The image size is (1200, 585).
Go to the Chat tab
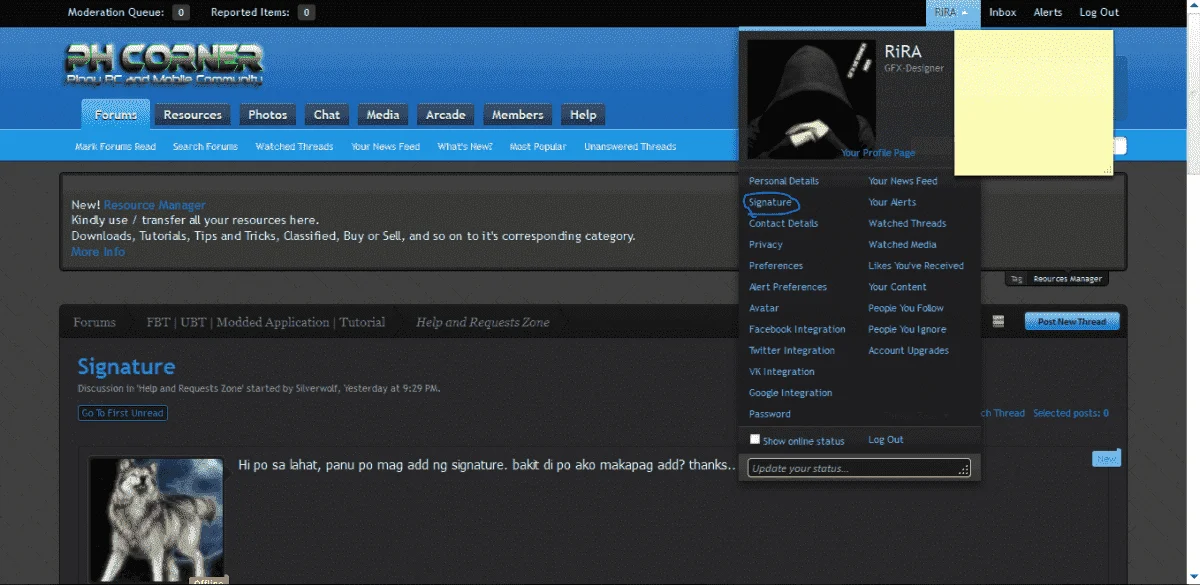(x=327, y=115)
